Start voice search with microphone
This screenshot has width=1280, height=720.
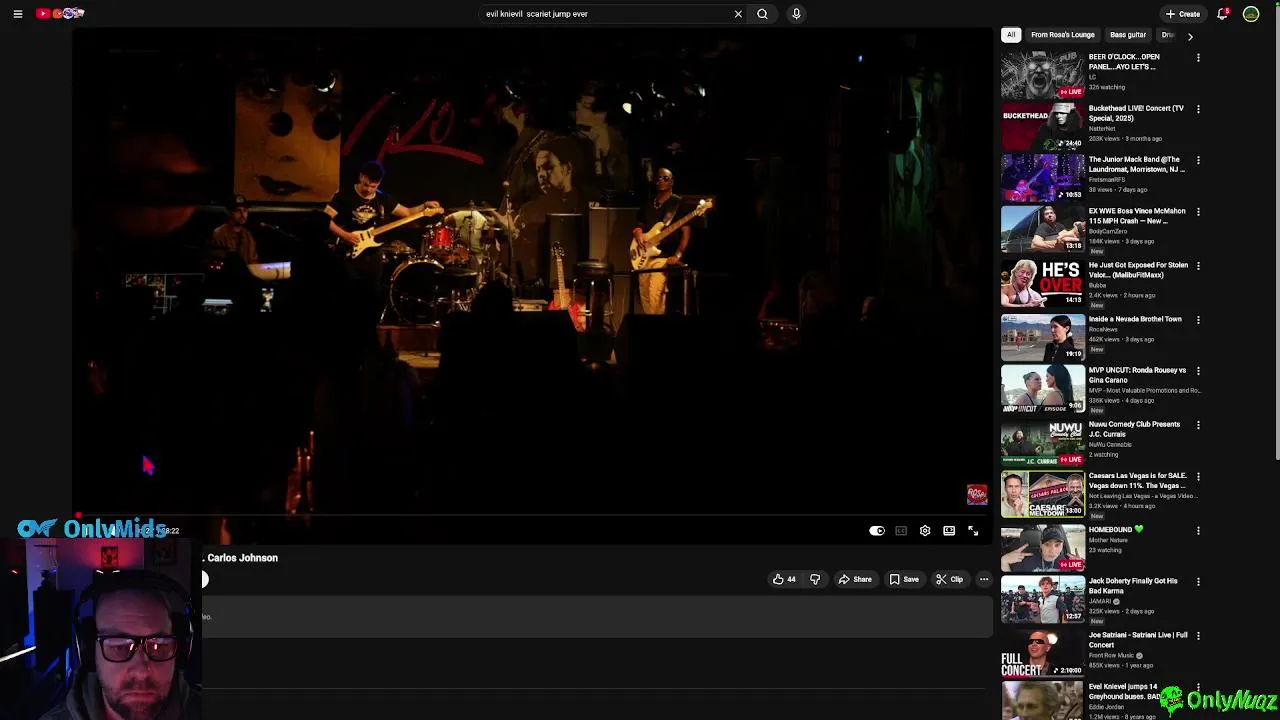pyautogui.click(x=796, y=14)
